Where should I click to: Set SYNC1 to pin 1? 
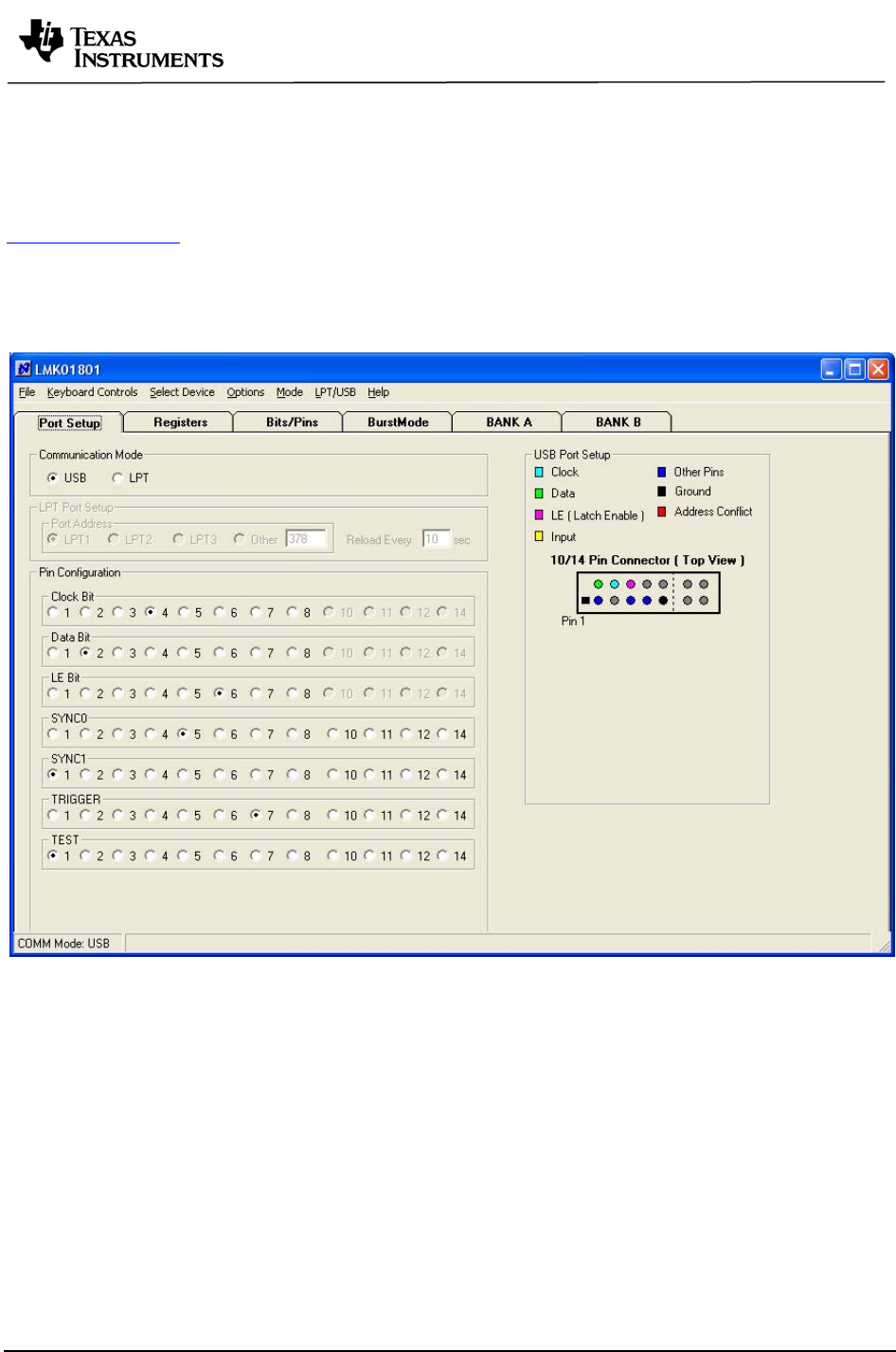tap(53, 774)
